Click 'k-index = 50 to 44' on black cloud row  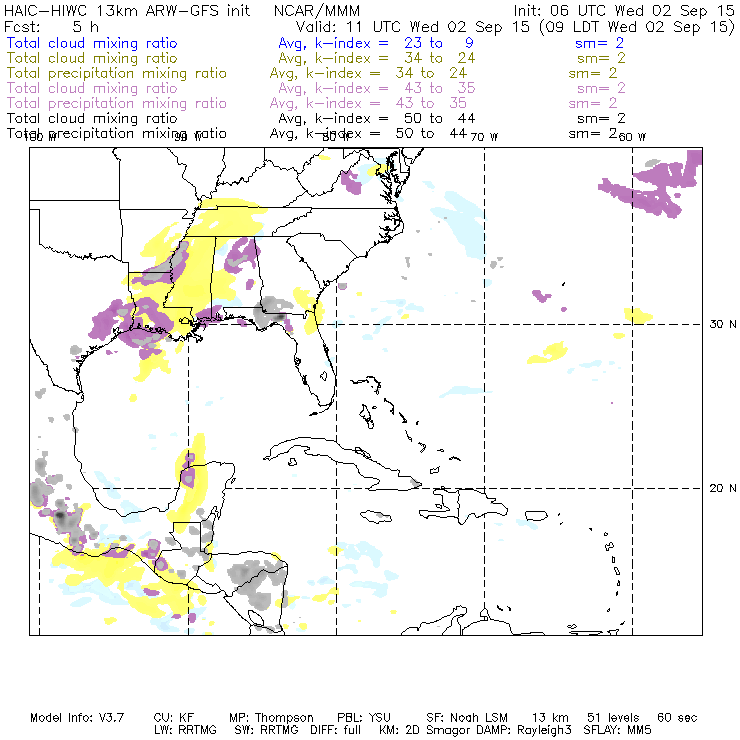point(395,118)
